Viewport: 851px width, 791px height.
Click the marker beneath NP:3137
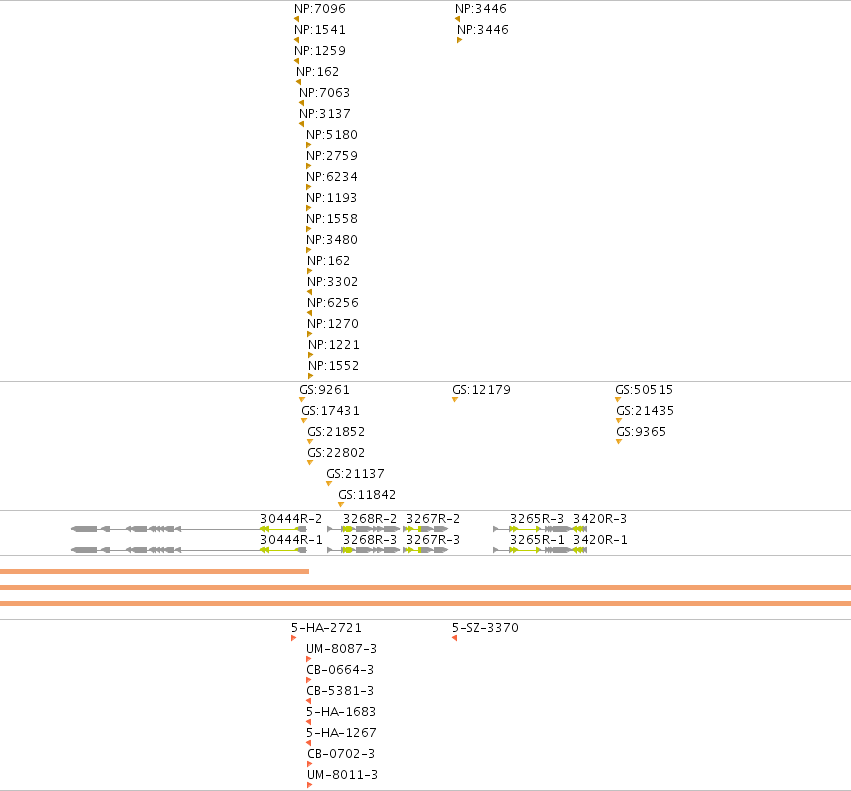click(x=301, y=124)
